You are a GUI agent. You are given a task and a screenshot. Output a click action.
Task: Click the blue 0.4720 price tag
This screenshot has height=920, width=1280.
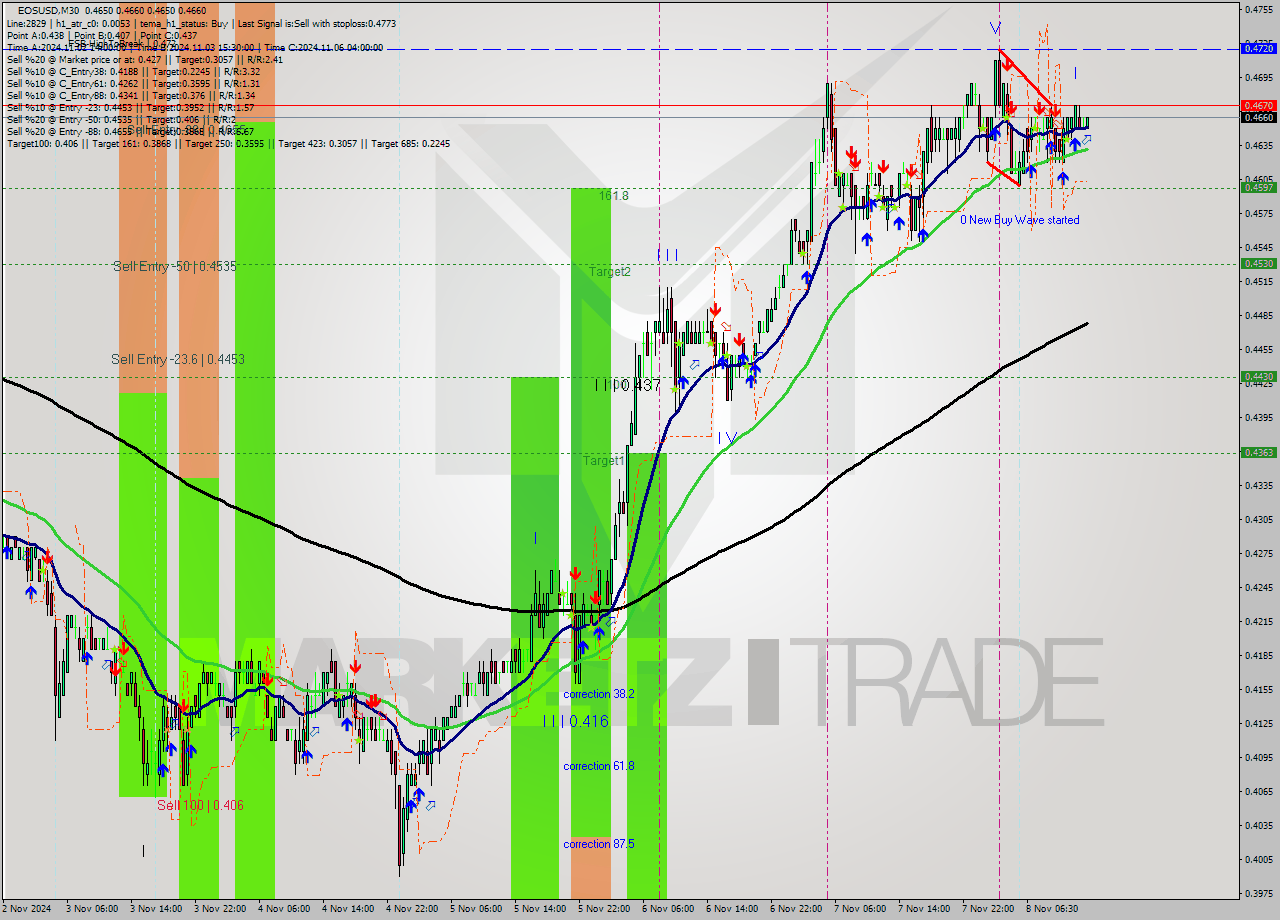(1258, 47)
